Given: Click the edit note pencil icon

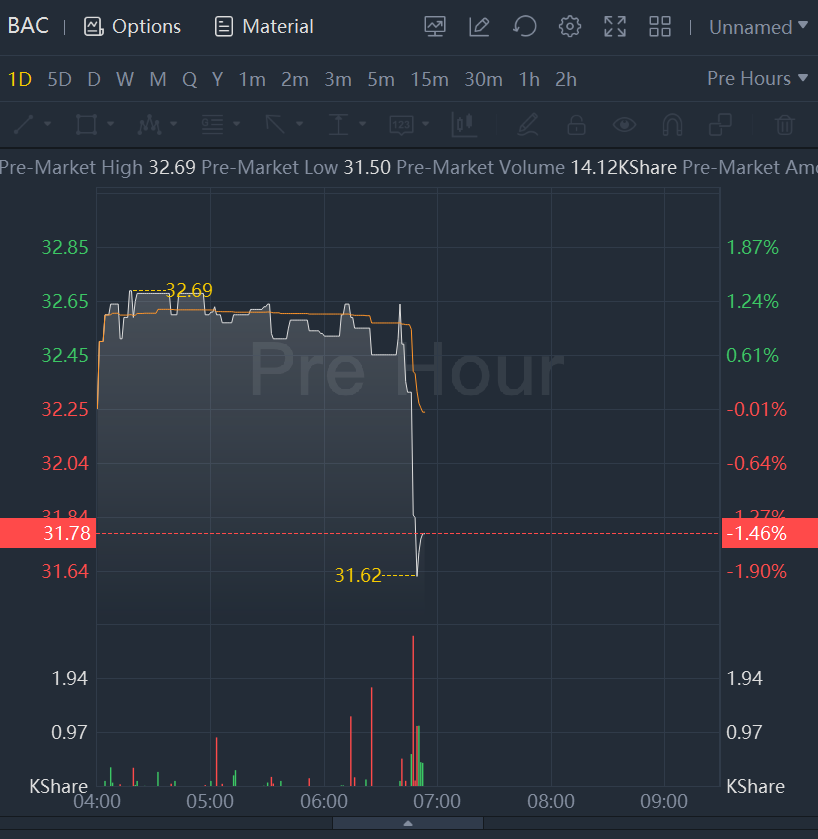Looking at the screenshot, I should click(x=480, y=27).
